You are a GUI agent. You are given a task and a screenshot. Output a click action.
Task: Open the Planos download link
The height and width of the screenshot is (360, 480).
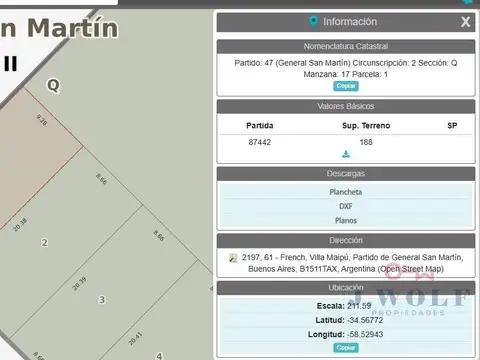coord(346,221)
